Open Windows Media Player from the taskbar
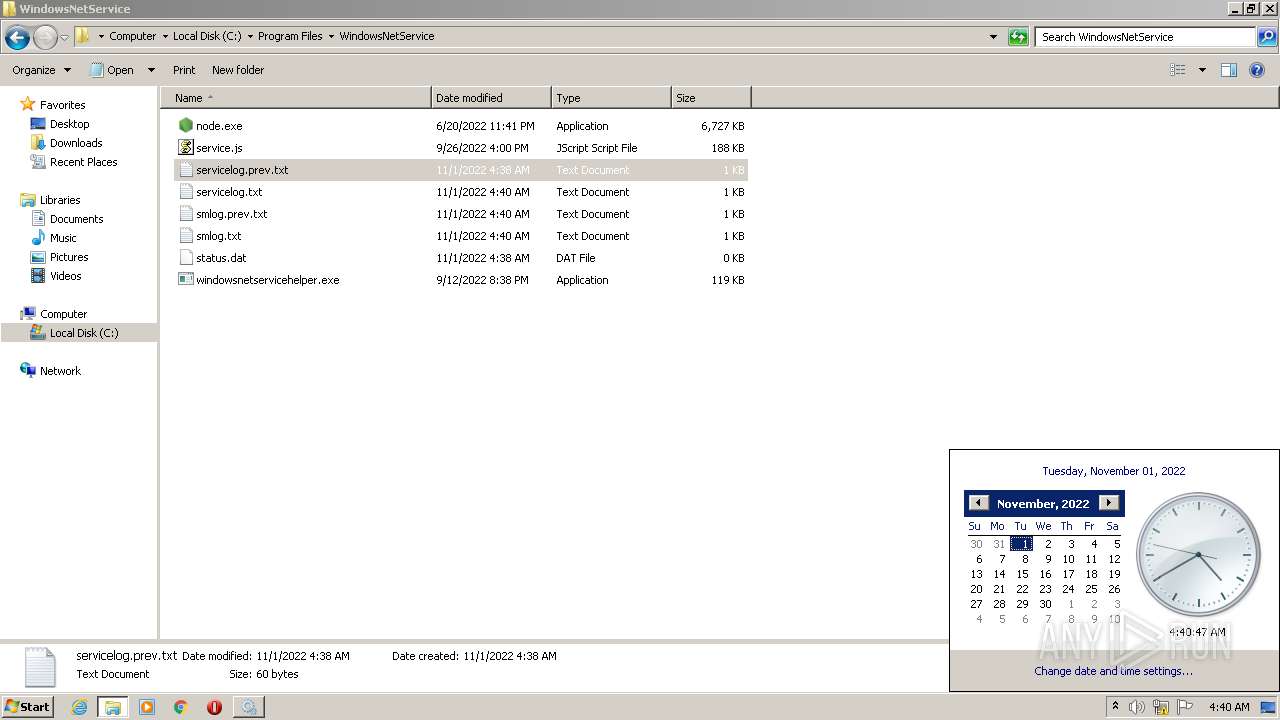The height and width of the screenshot is (720, 1280). click(x=147, y=707)
